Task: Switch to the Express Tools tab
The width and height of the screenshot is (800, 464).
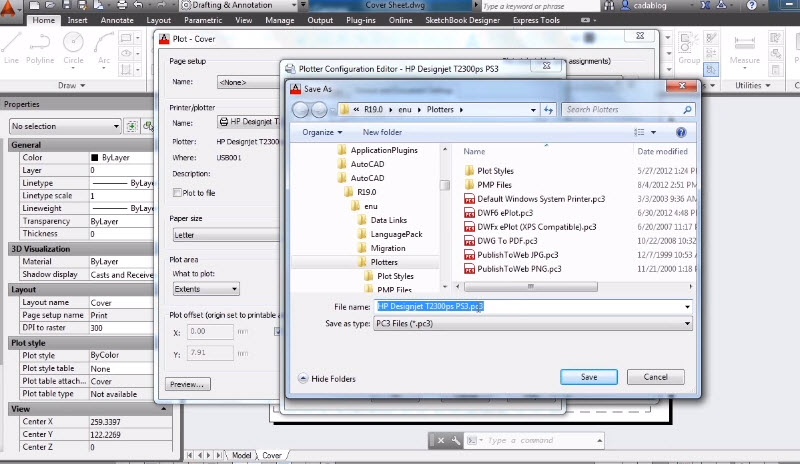Action: (536, 20)
